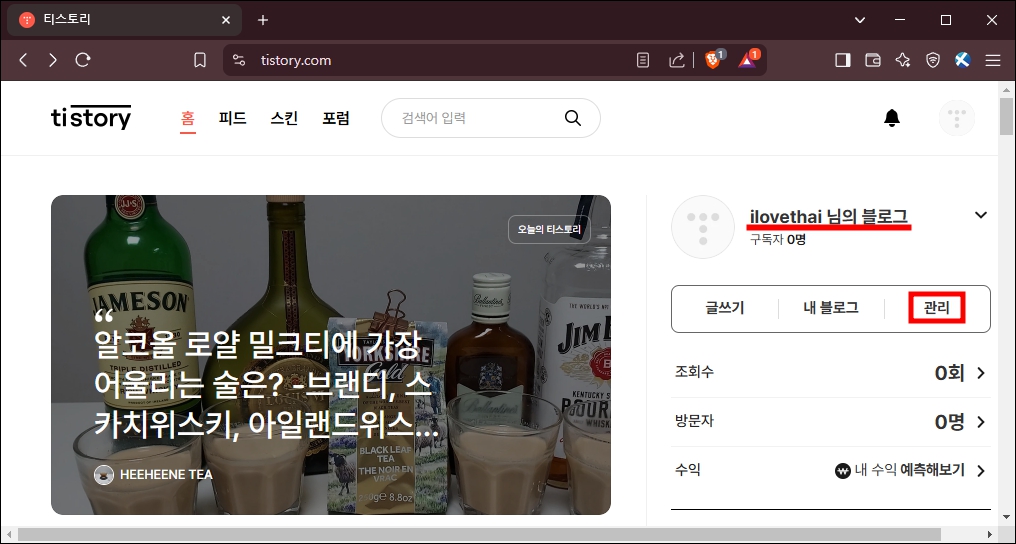Open the browser hamburger menu

click(x=993, y=60)
